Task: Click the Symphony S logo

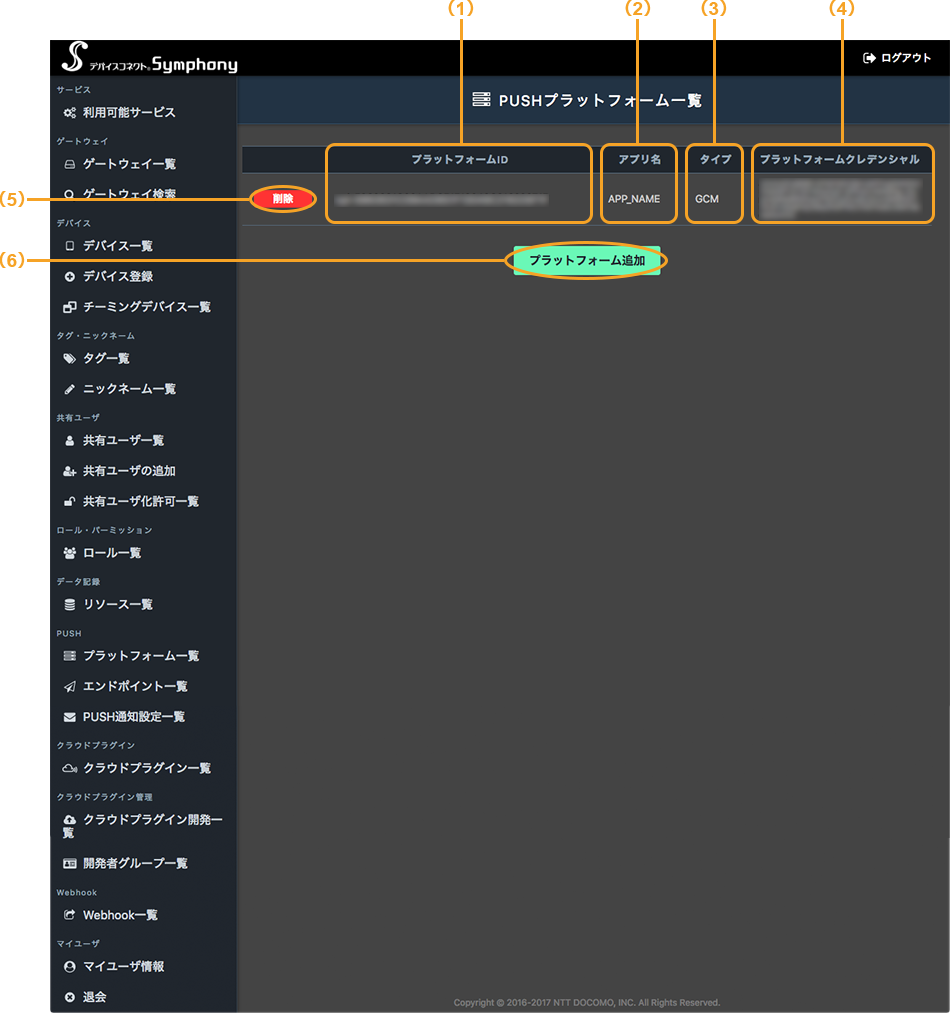Action: [74, 57]
